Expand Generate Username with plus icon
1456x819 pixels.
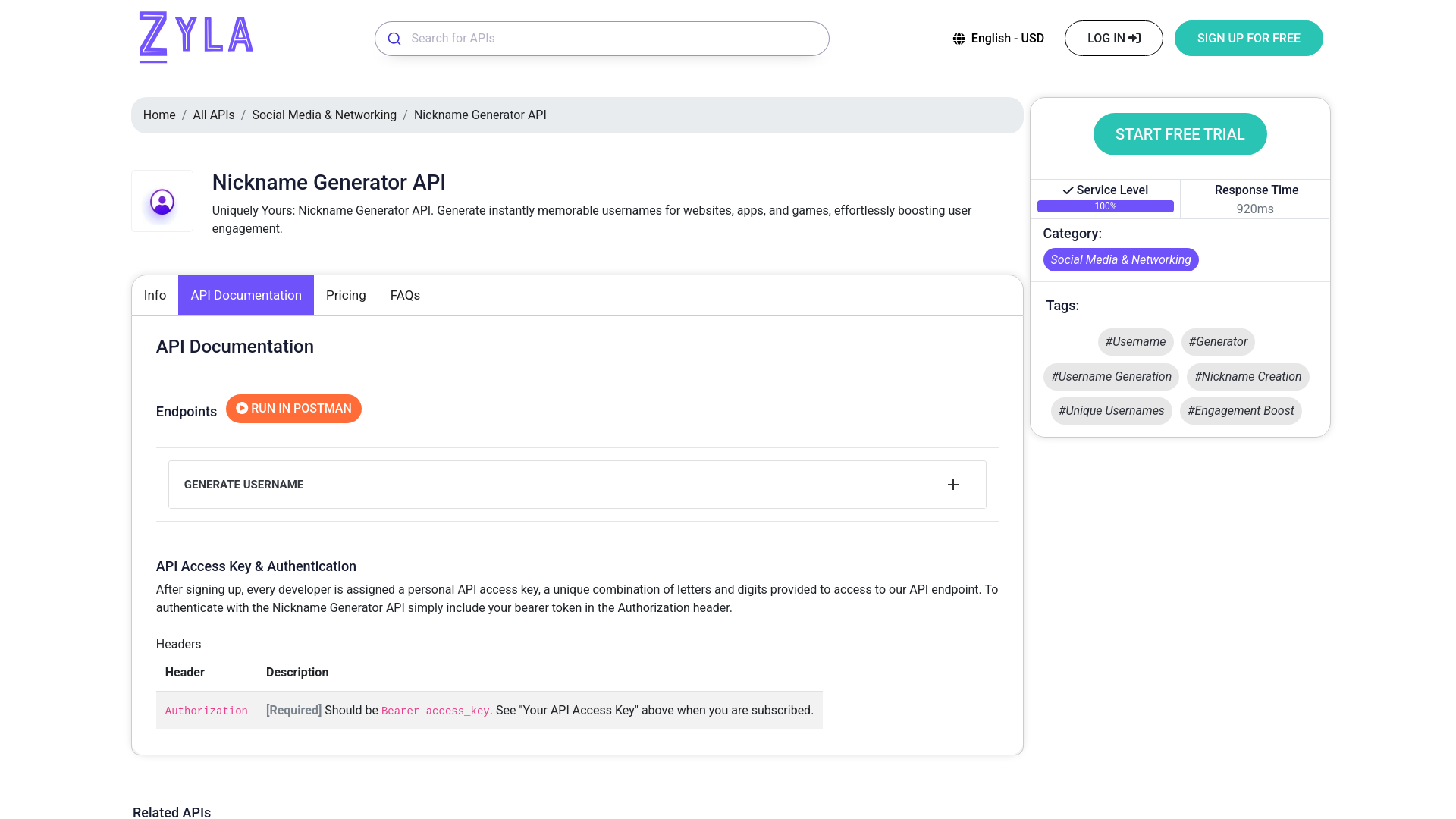point(953,485)
